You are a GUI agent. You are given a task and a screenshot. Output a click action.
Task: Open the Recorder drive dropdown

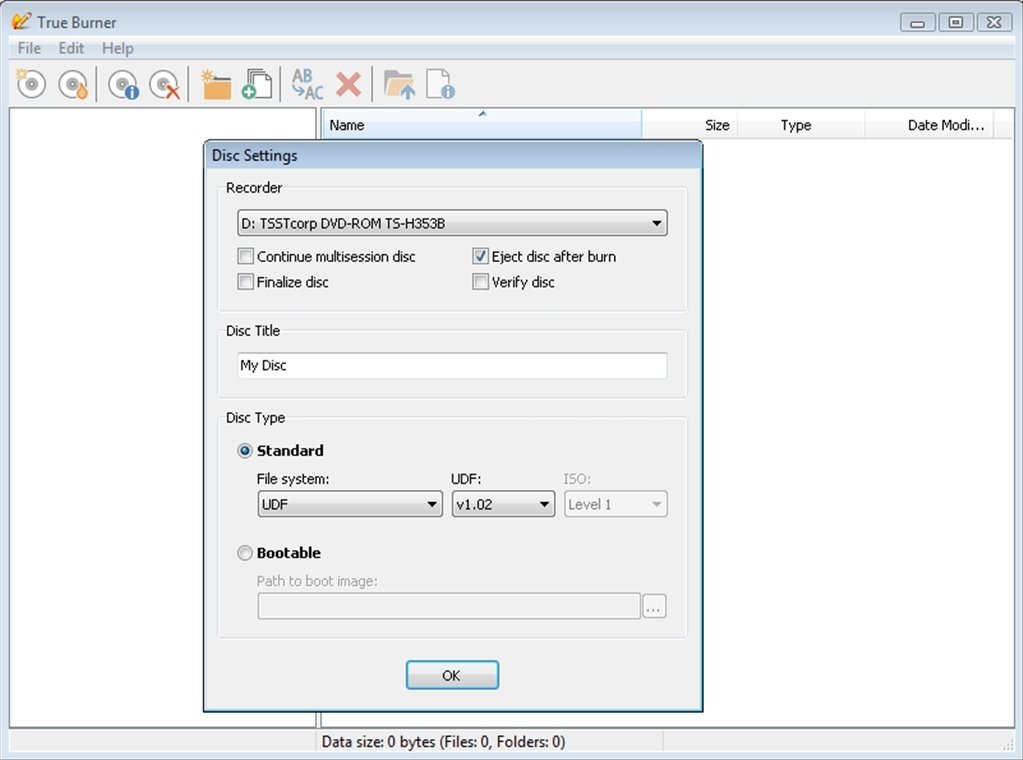452,223
